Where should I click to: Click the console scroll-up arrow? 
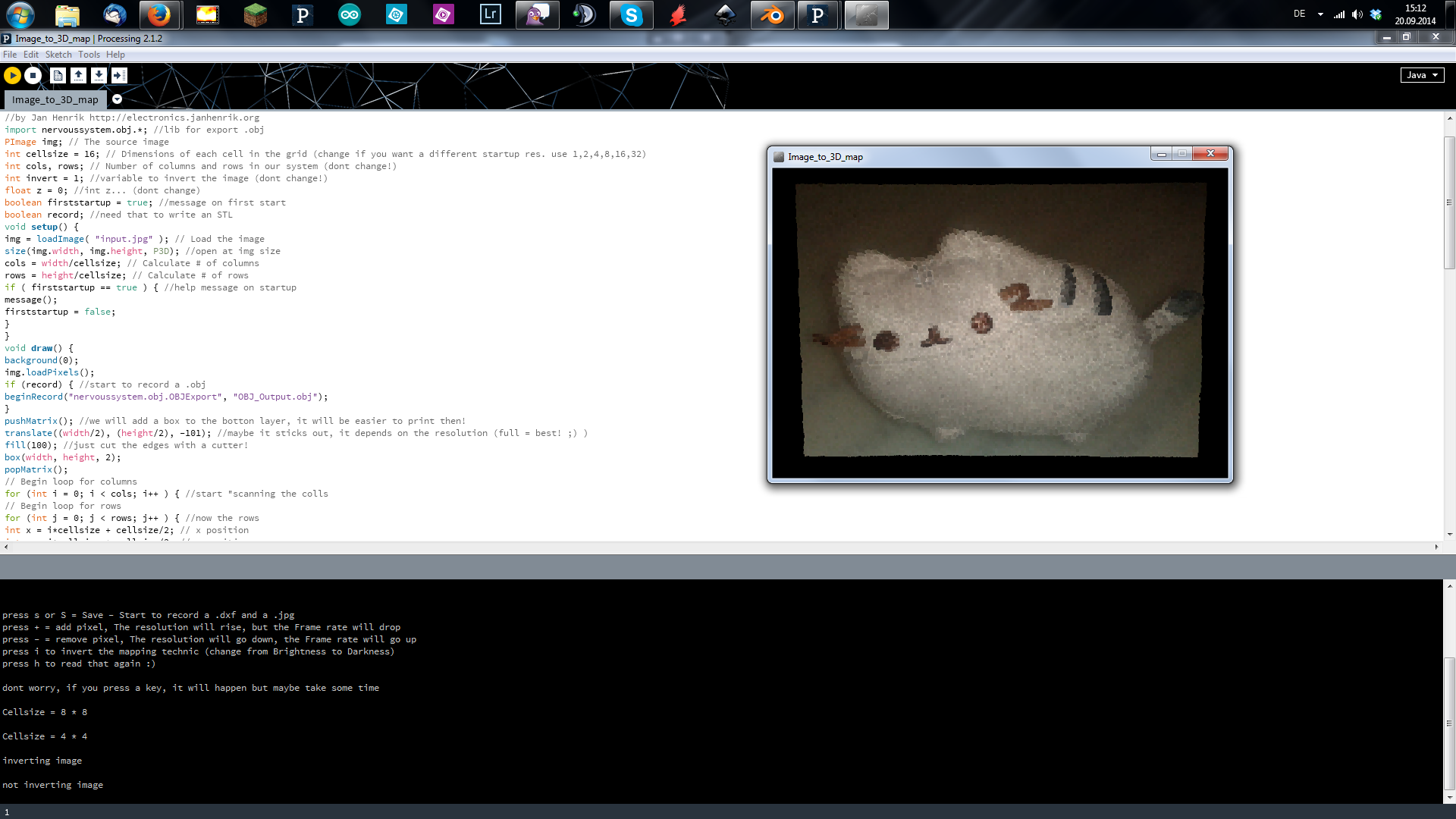tap(1449, 585)
